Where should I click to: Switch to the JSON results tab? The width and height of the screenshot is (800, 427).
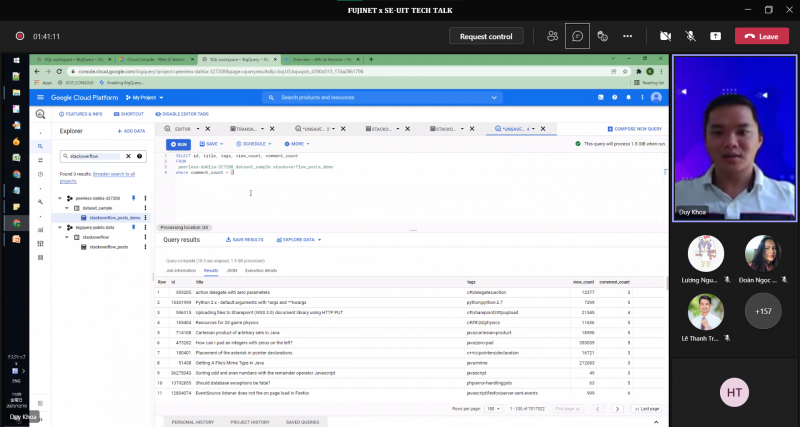pos(231,270)
